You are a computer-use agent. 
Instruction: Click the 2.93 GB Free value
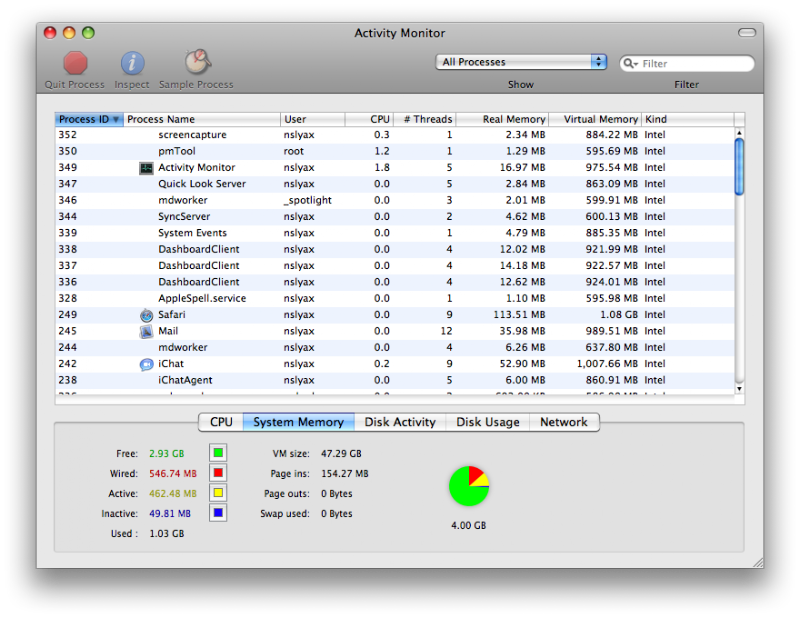coord(167,453)
